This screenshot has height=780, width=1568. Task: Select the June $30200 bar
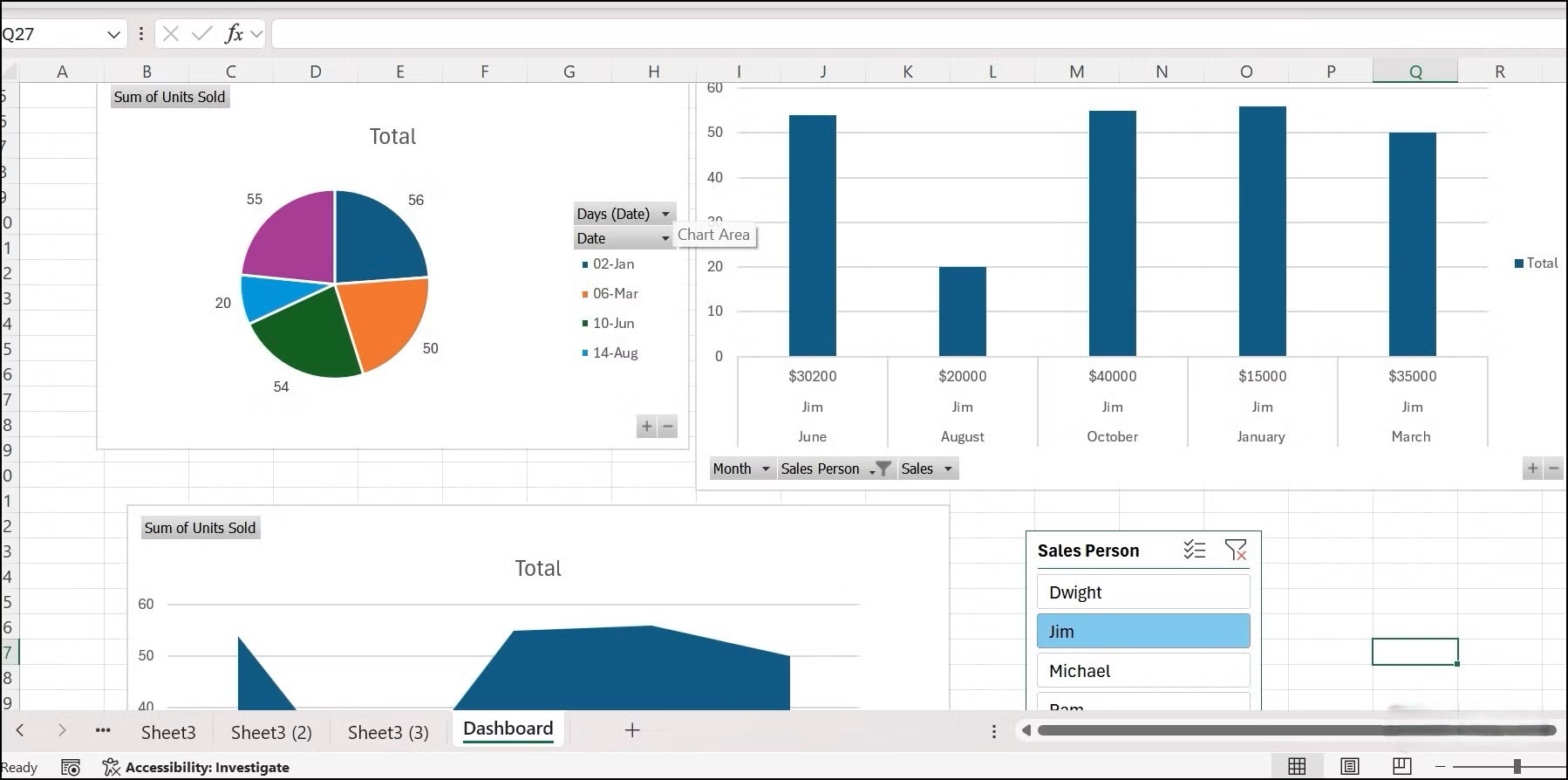tap(812, 236)
